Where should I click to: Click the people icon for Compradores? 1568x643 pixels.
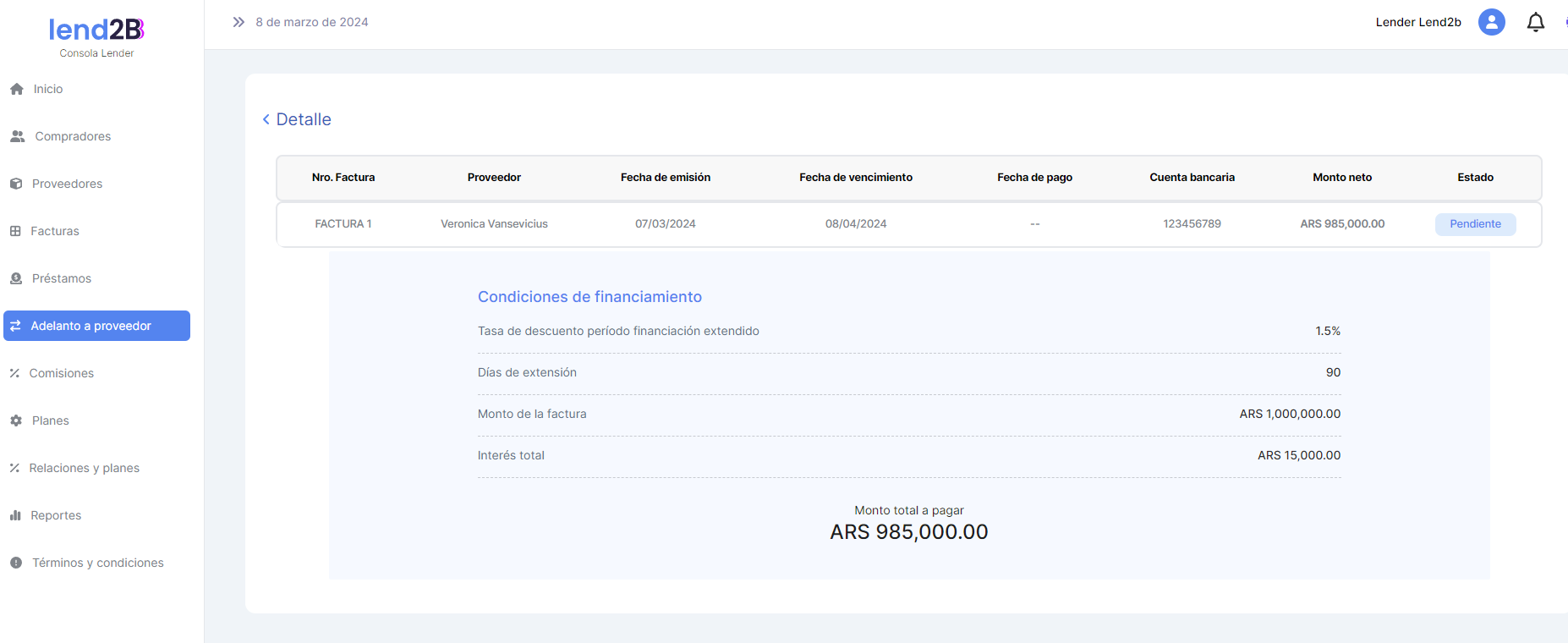18,136
